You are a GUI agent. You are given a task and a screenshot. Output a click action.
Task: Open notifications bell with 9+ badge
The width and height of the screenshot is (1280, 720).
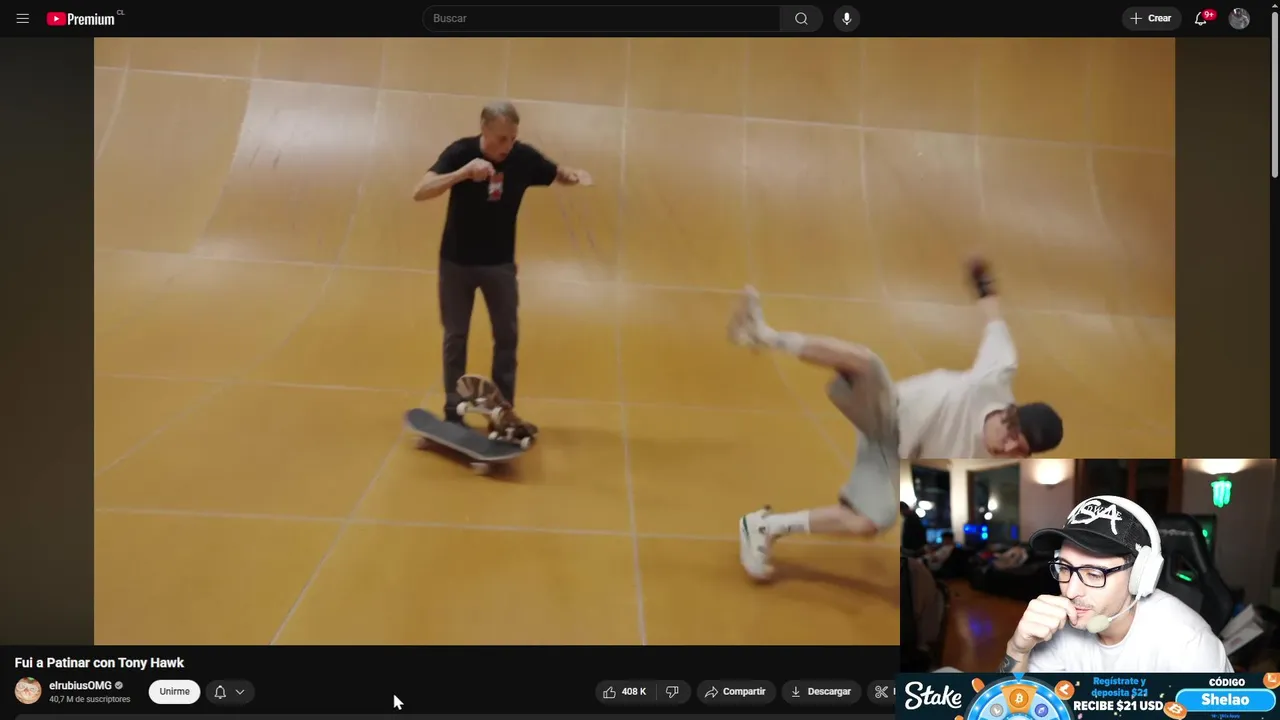pos(1202,18)
